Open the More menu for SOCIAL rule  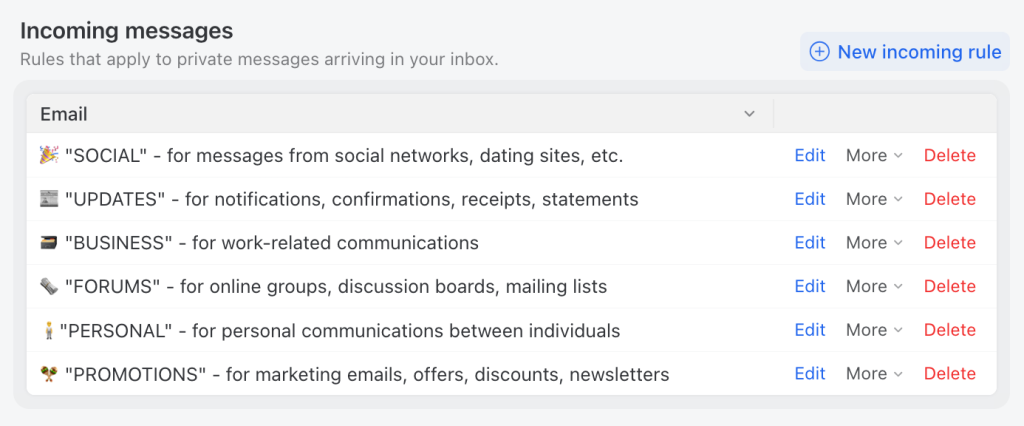(x=874, y=155)
